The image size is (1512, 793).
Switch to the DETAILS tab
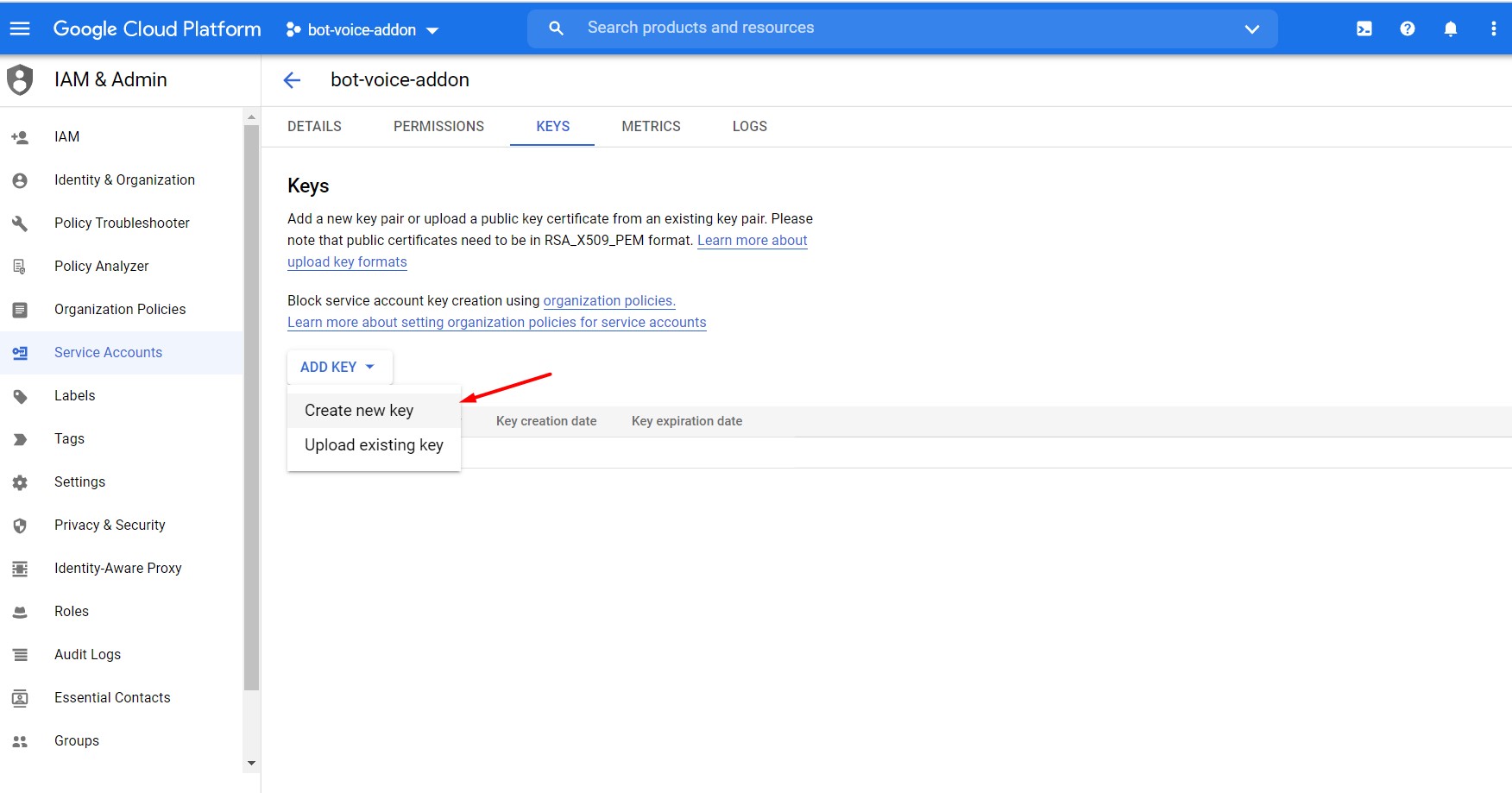point(314,126)
